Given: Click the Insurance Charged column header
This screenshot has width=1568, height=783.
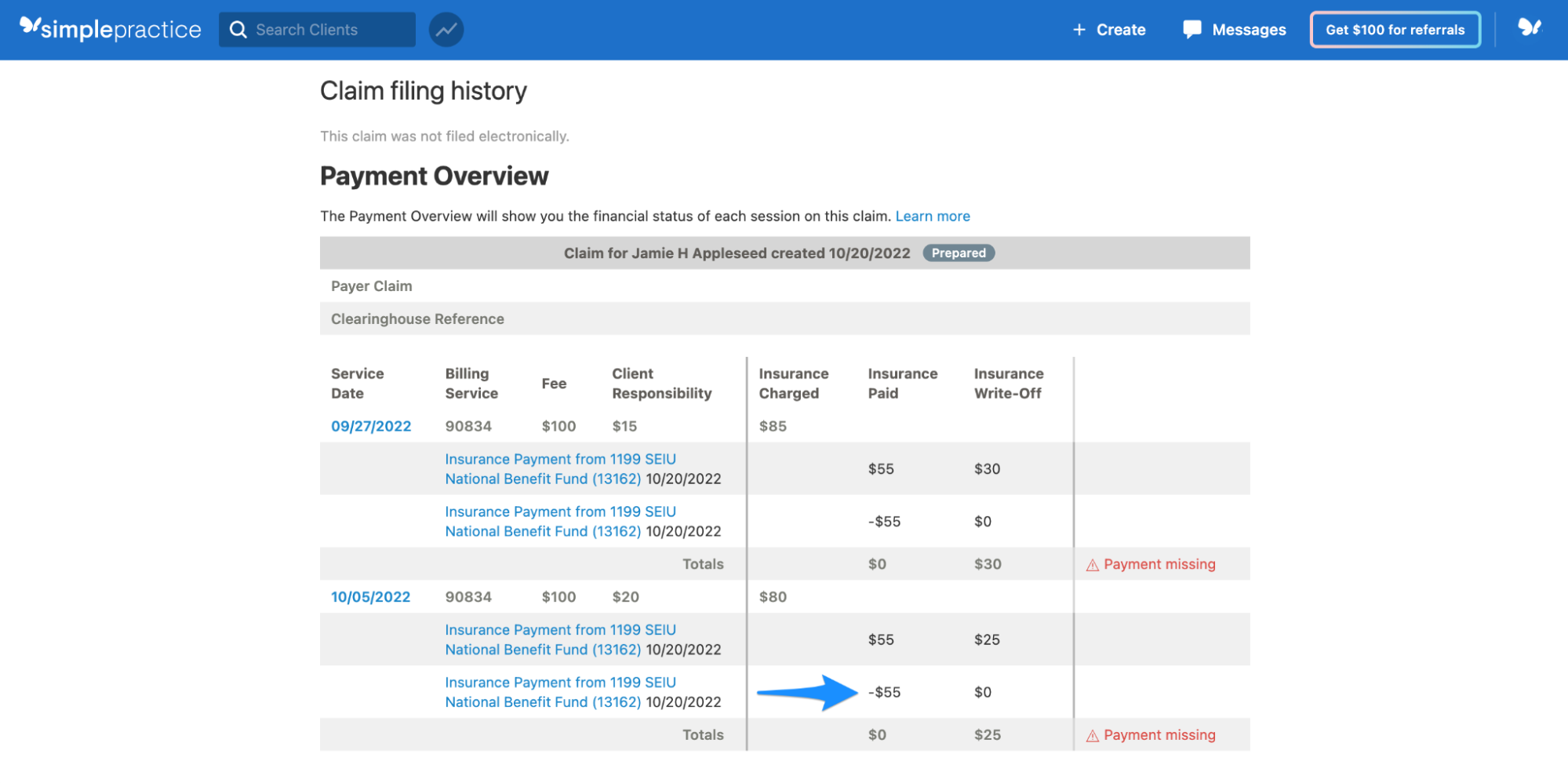Looking at the screenshot, I should (794, 384).
